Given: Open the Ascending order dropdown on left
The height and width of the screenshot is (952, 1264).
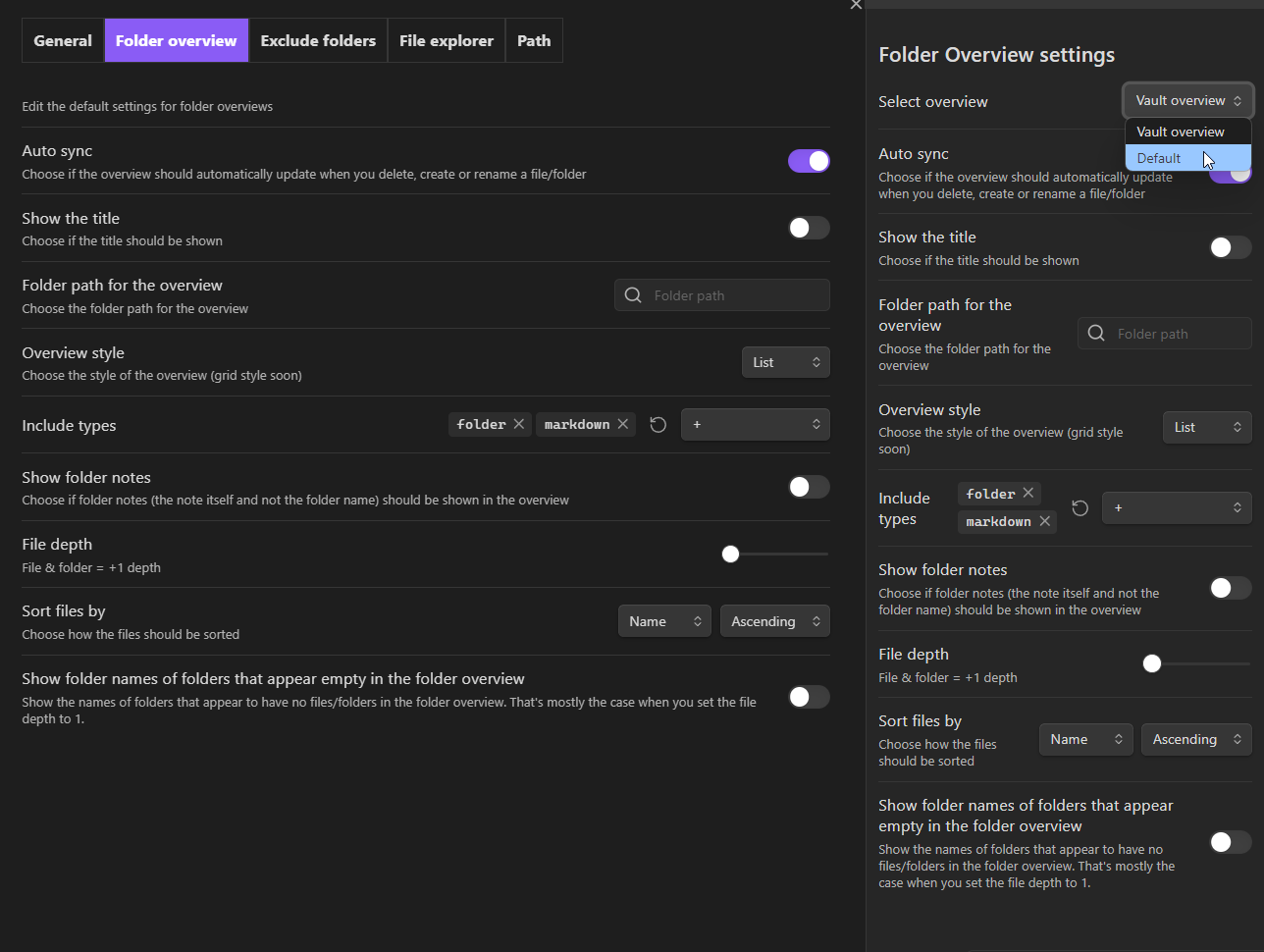Looking at the screenshot, I should click(774, 621).
